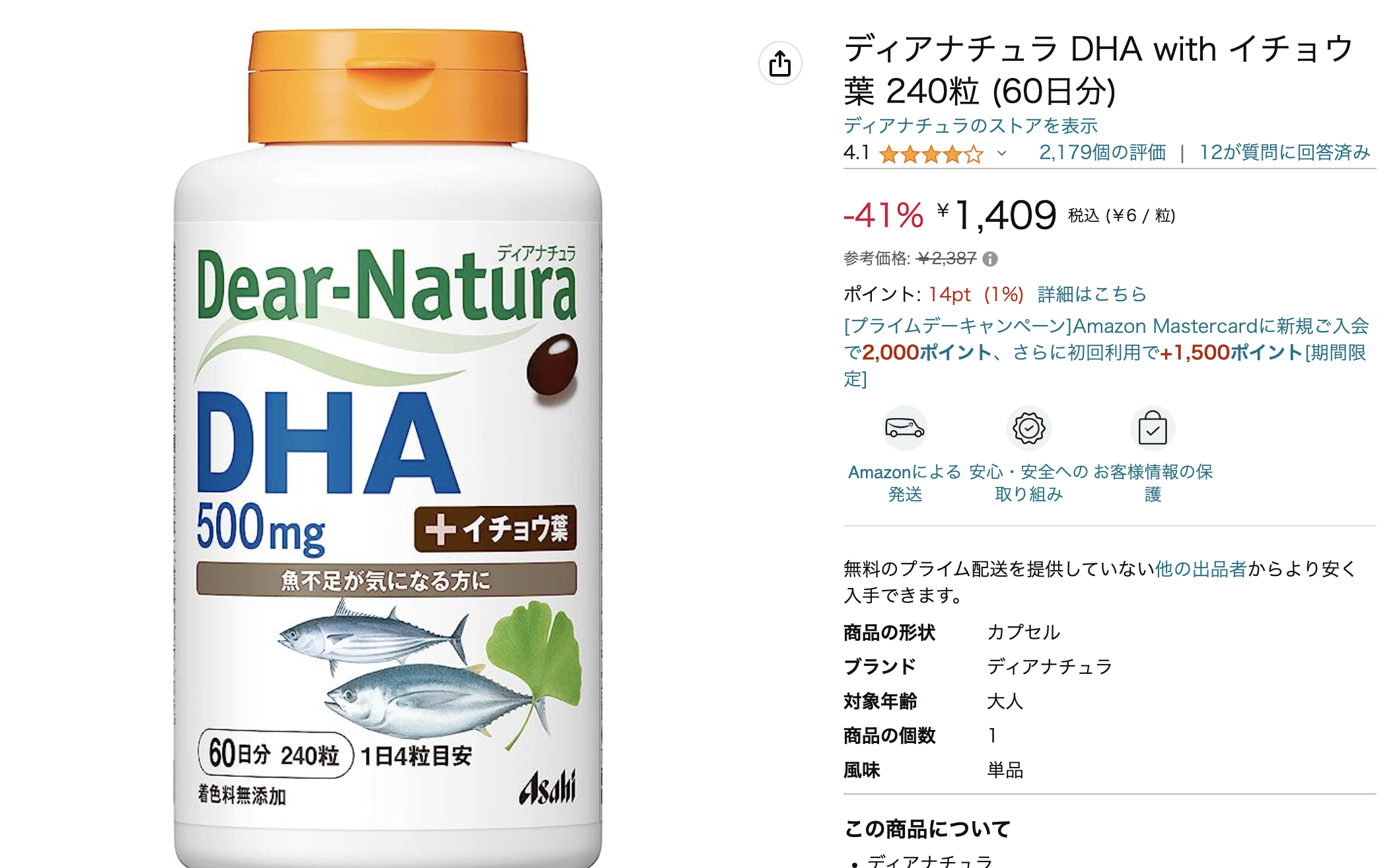Click the ¥1,409 price
Image resolution: width=1395 pixels, height=868 pixels.
[997, 215]
